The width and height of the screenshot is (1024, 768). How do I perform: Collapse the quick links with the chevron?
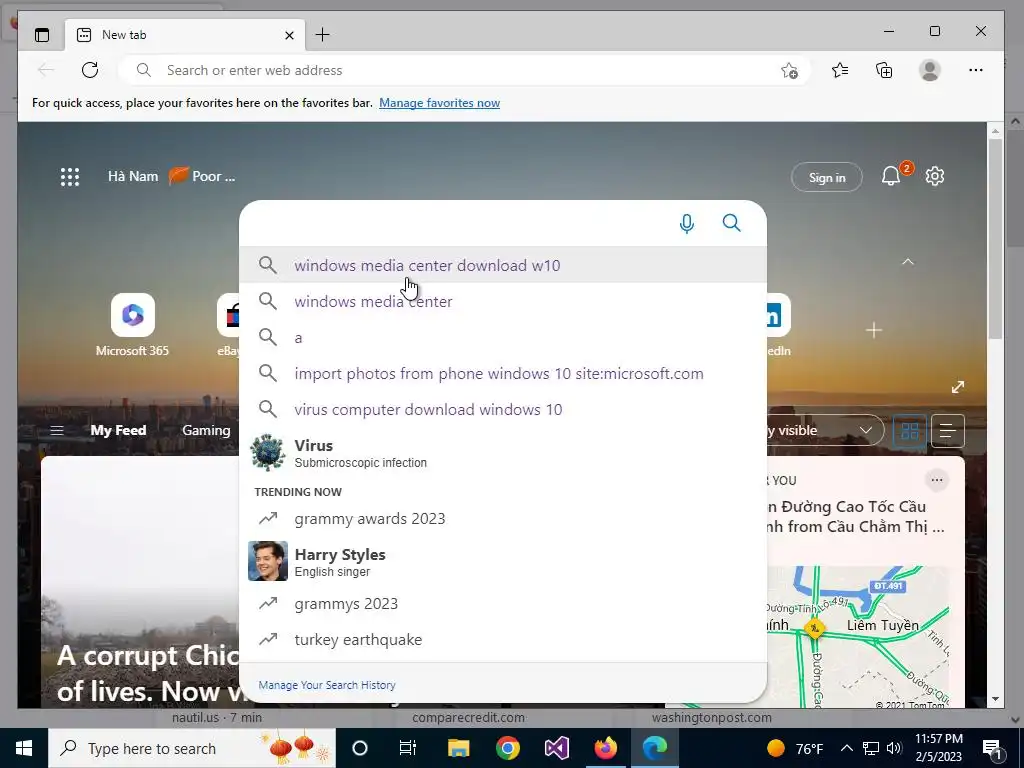[x=908, y=262]
